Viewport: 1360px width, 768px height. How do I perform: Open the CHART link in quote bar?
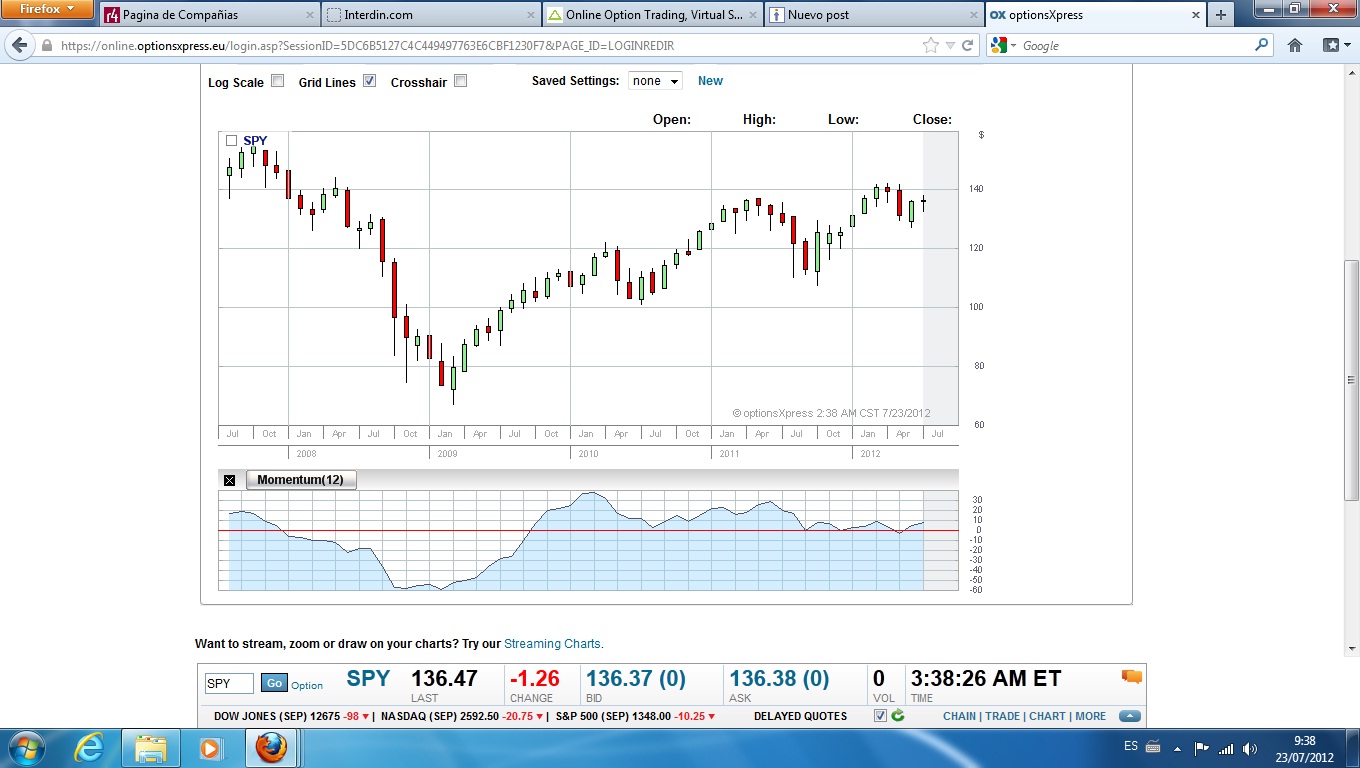[1047, 716]
